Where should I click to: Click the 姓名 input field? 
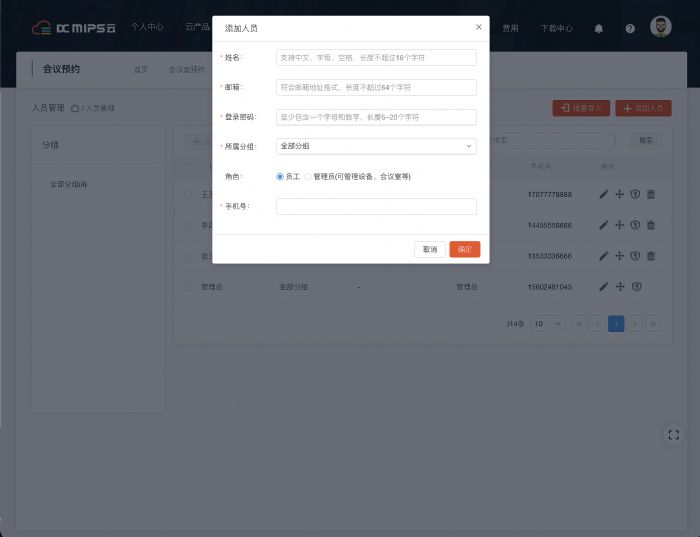(376, 58)
